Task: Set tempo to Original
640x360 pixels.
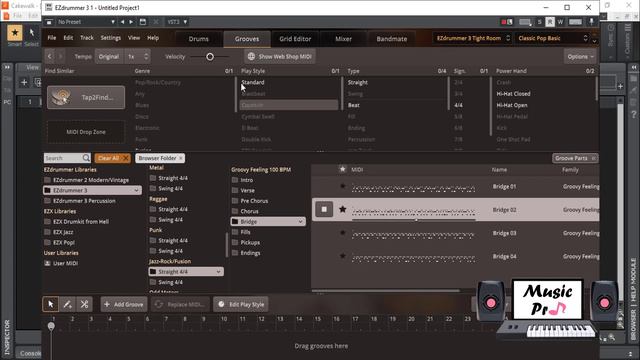Action: (109, 56)
